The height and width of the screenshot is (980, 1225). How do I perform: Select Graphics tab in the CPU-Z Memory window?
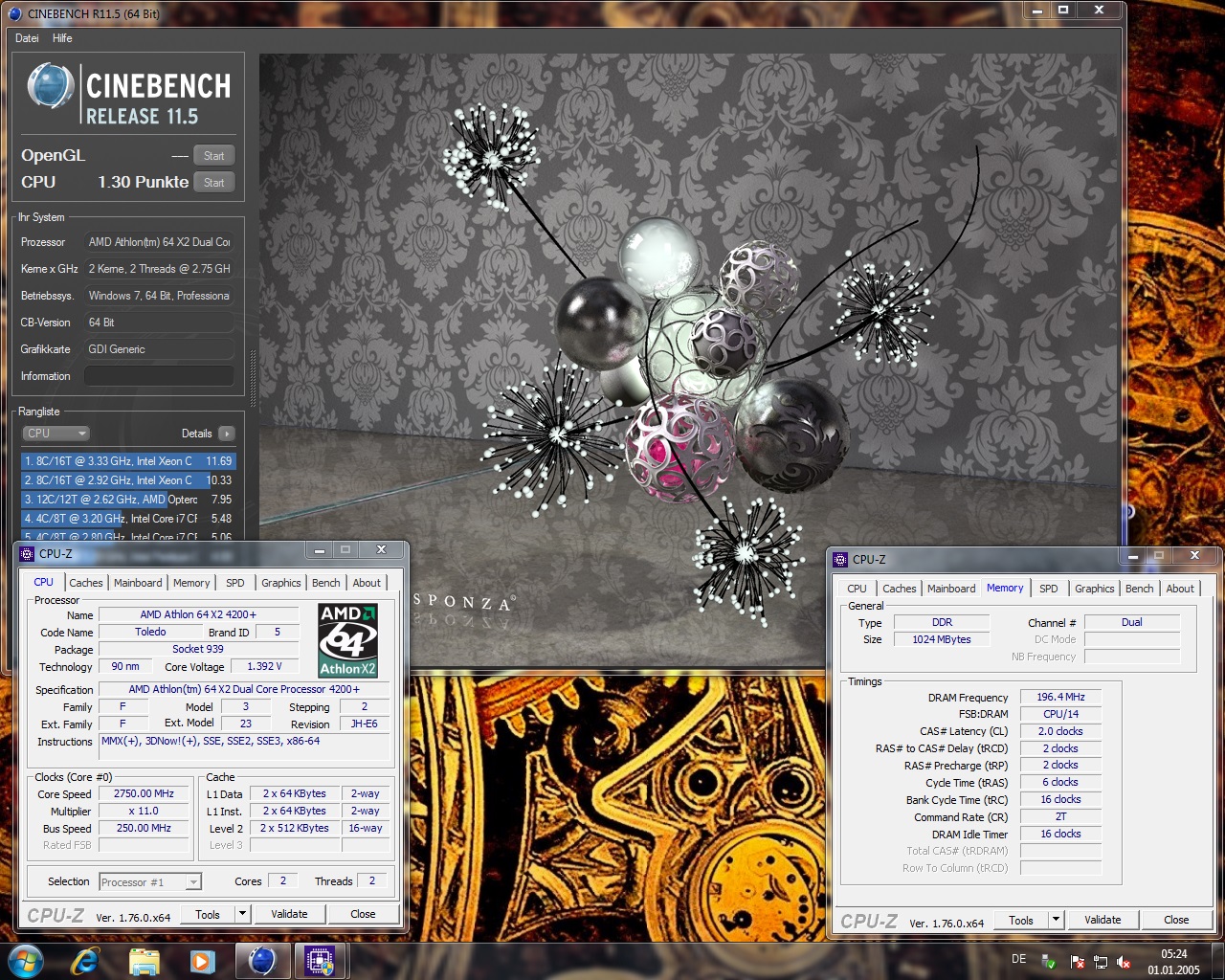point(1095,589)
